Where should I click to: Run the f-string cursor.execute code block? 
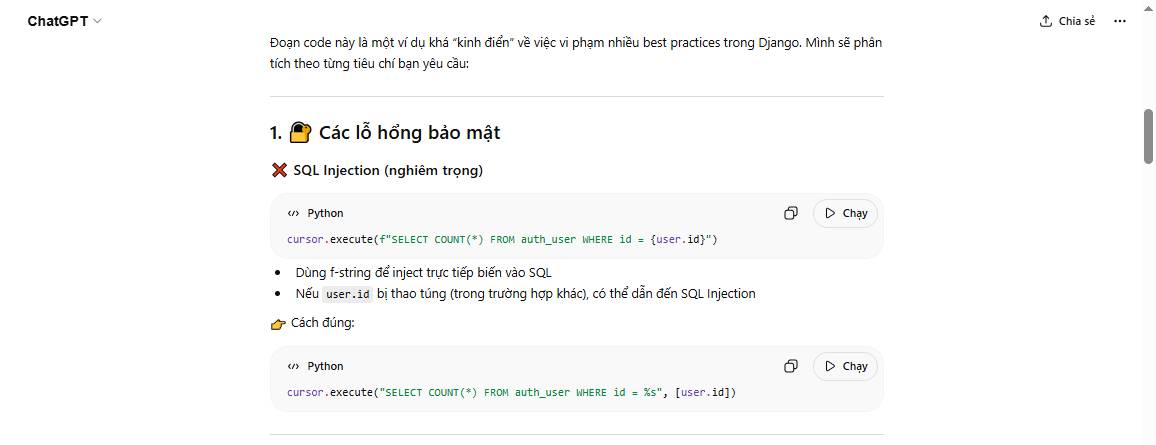845,213
